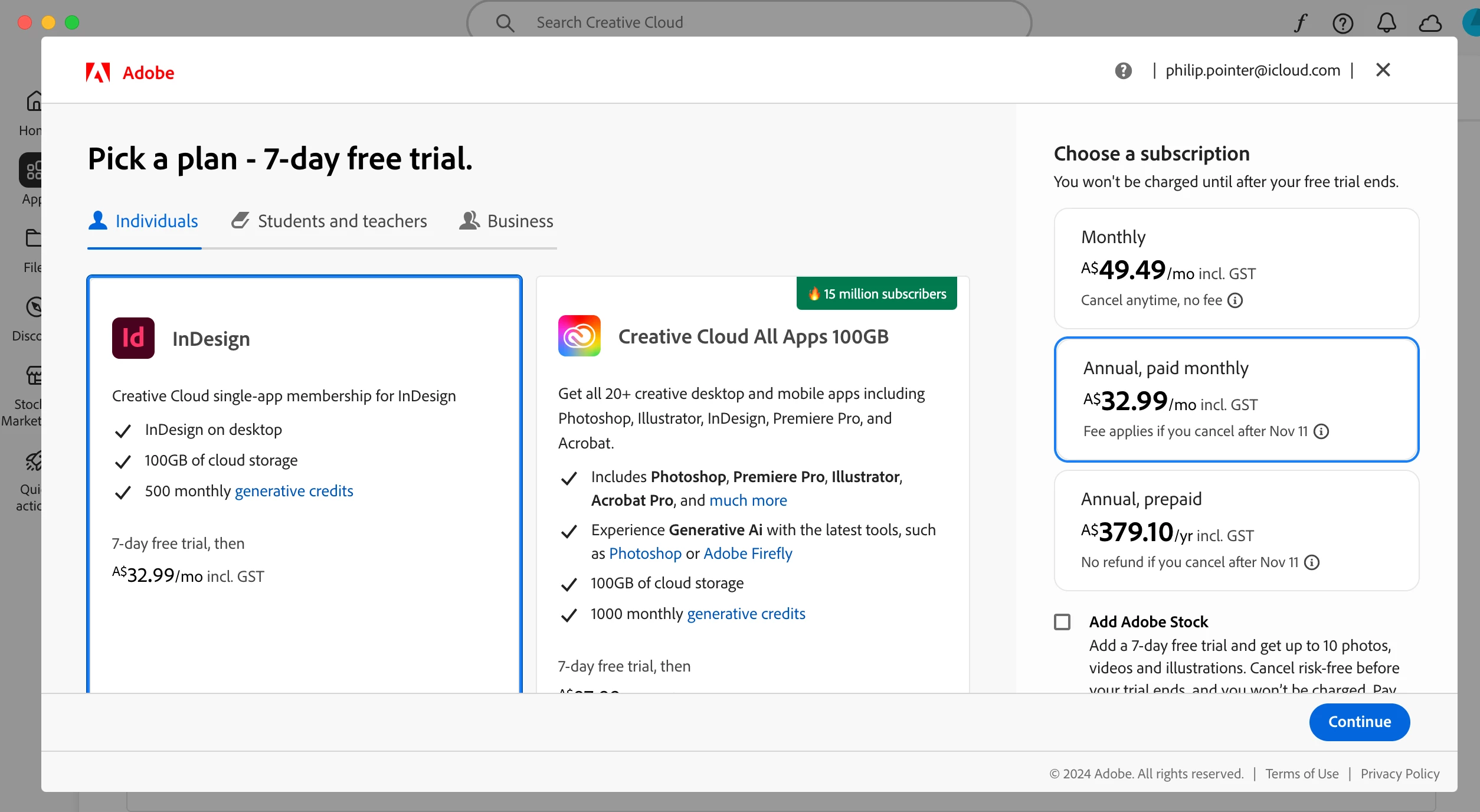1480x812 pixels.
Task: Open the much more link
Action: click(748, 500)
